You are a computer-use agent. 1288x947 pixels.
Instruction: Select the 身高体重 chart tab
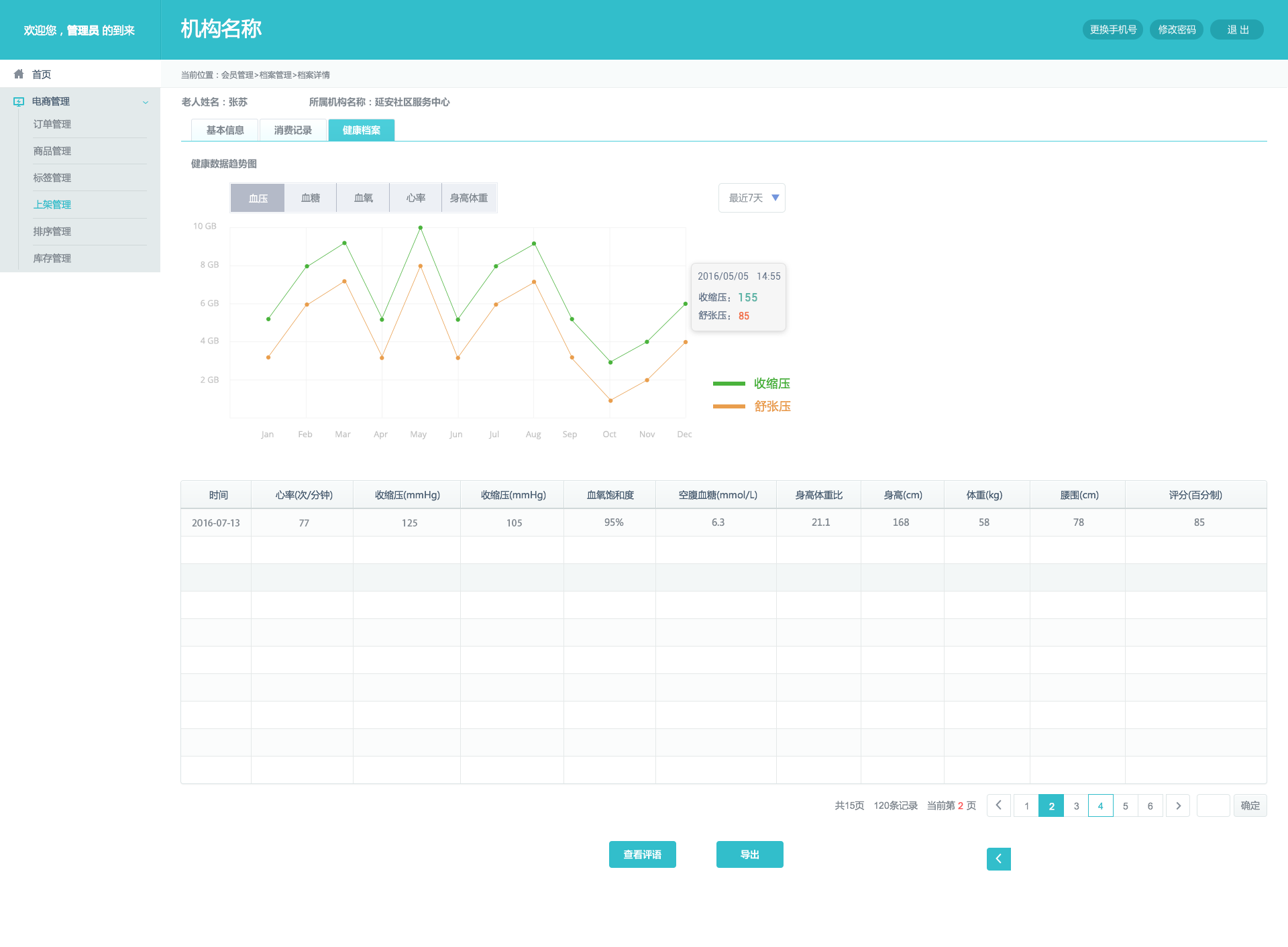coord(469,198)
